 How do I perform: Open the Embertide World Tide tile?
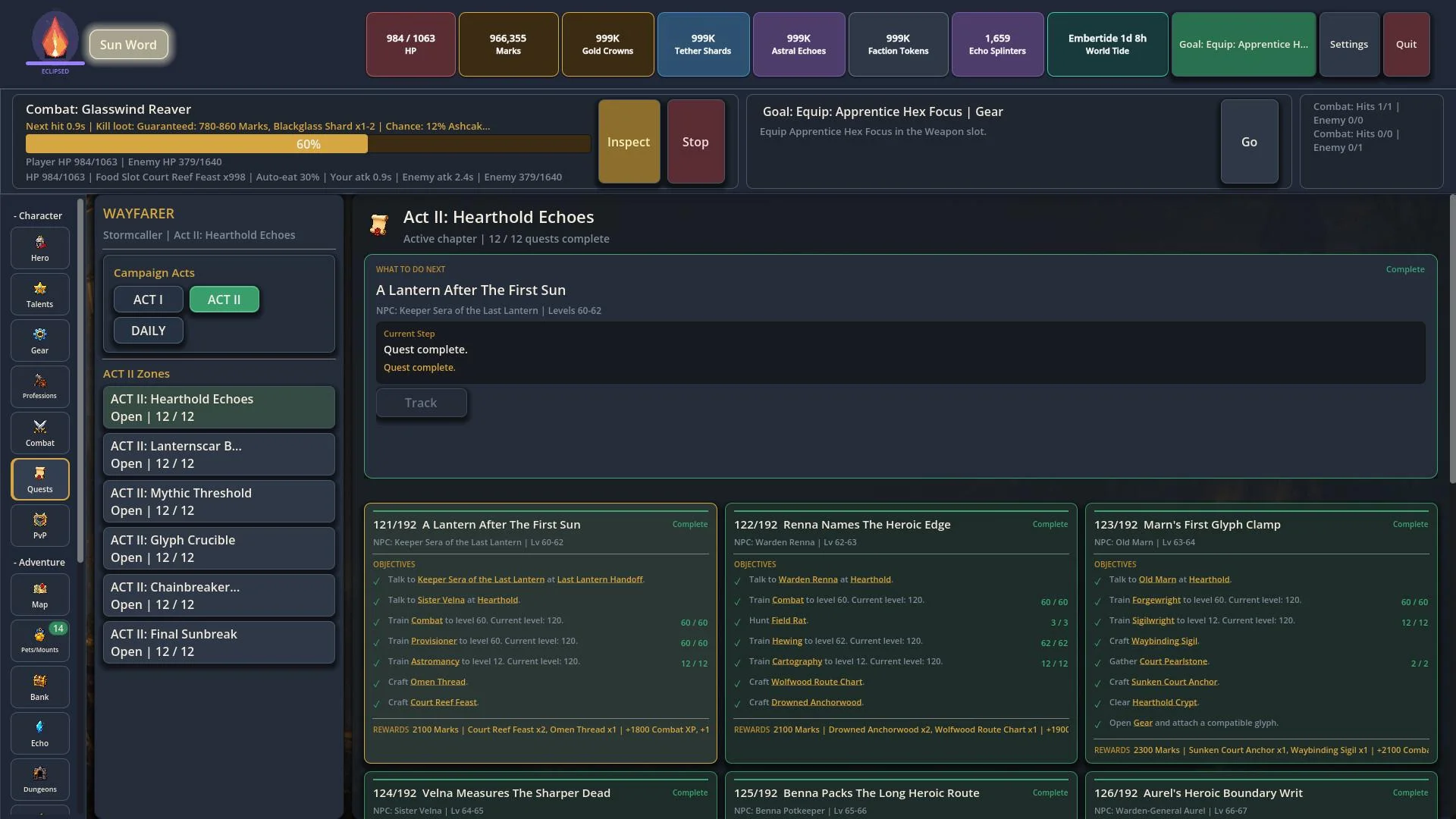(x=1107, y=44)
